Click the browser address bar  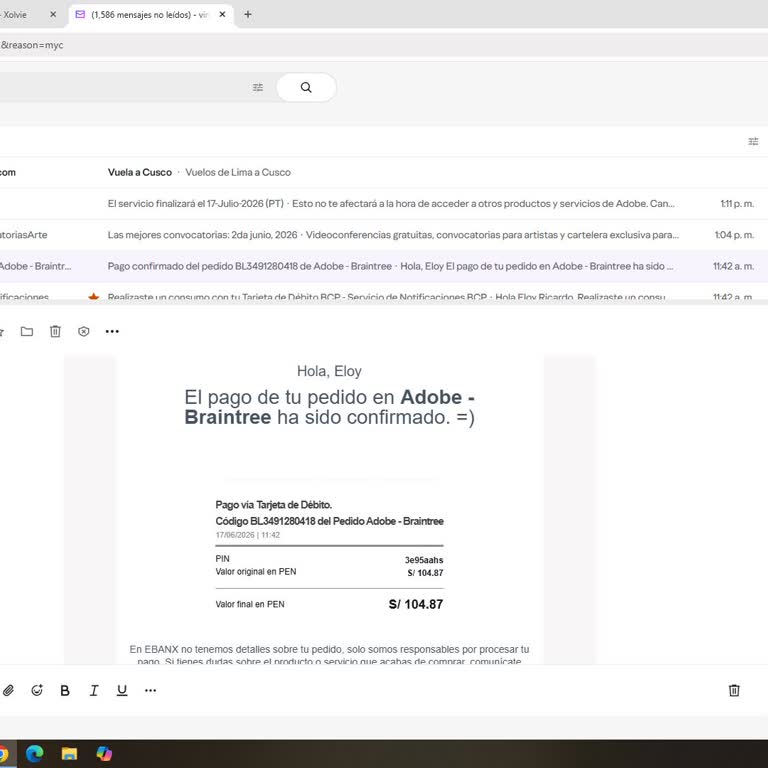tap(384, 45)
